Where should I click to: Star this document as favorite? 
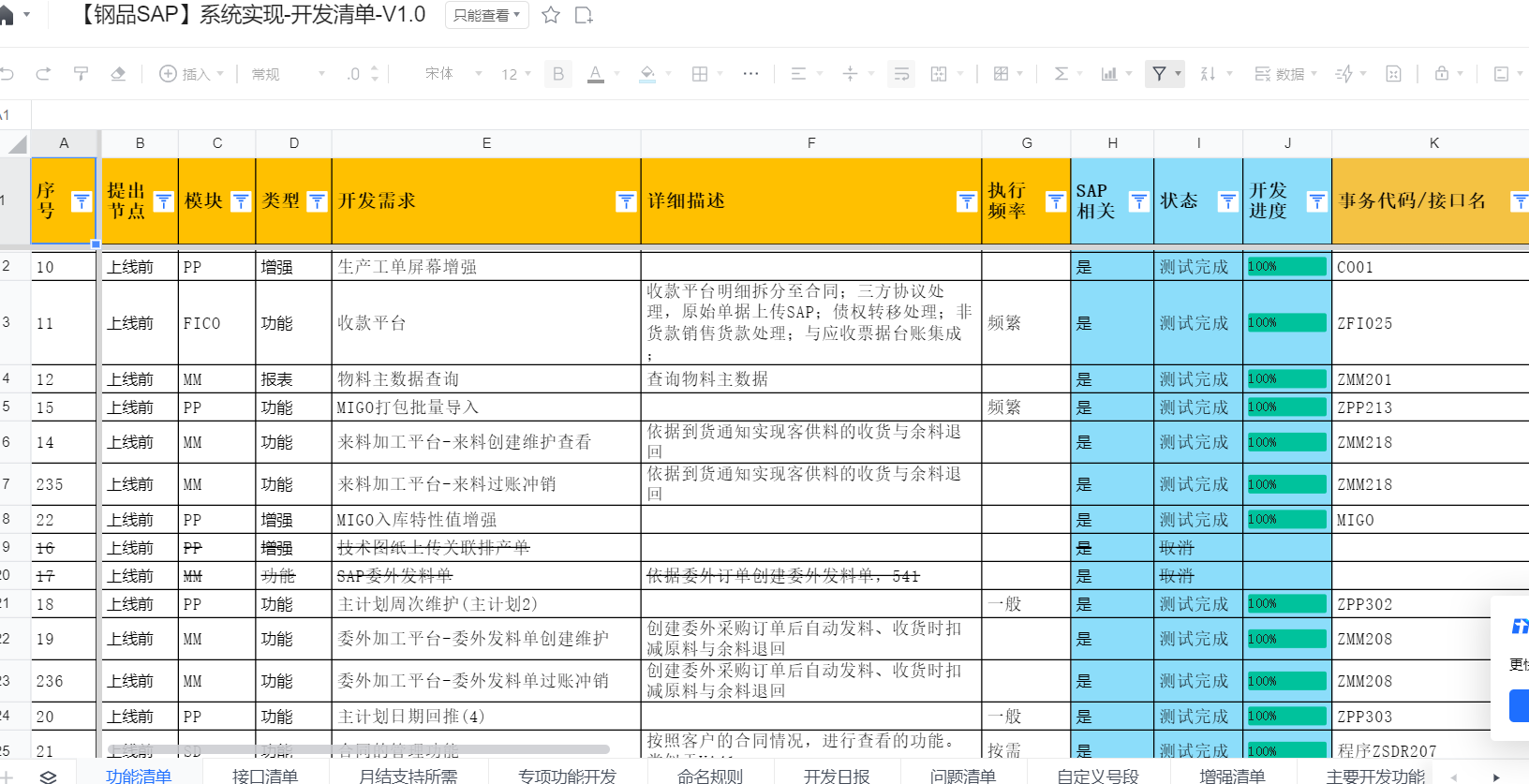(551, 15)
